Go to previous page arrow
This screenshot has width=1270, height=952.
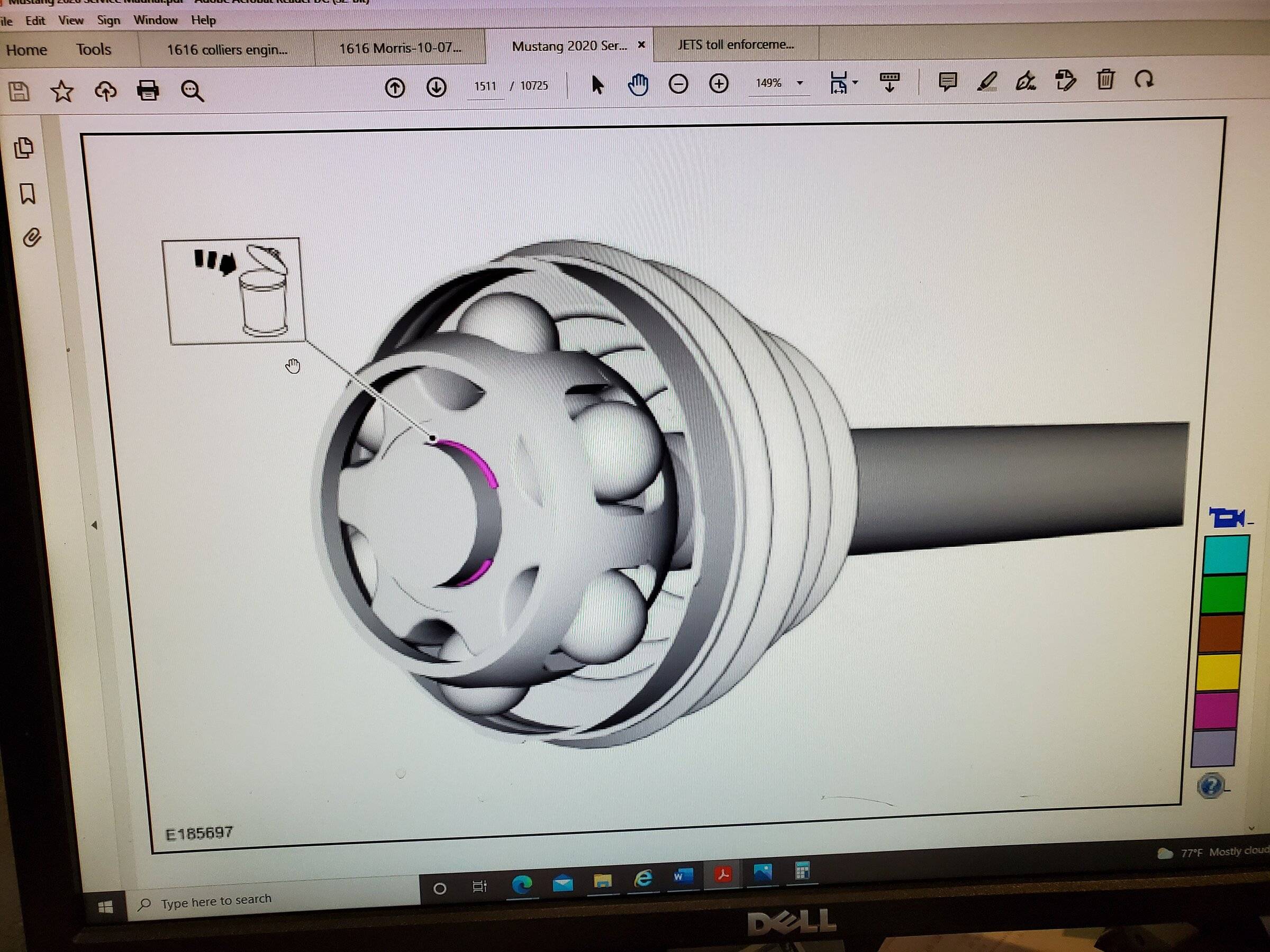[394, 87]
